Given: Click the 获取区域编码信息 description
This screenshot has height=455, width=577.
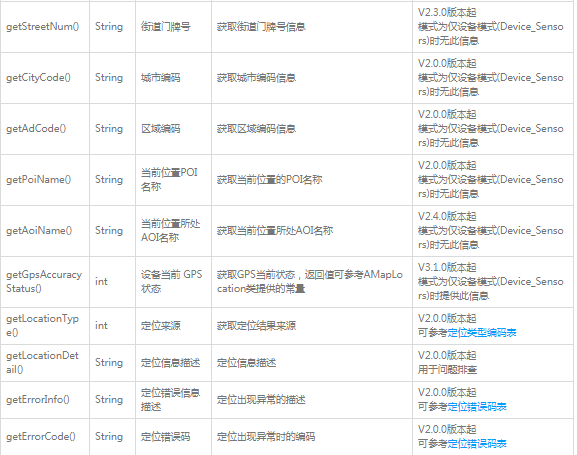Looking at the screenshot, I should tap(256, 128).
